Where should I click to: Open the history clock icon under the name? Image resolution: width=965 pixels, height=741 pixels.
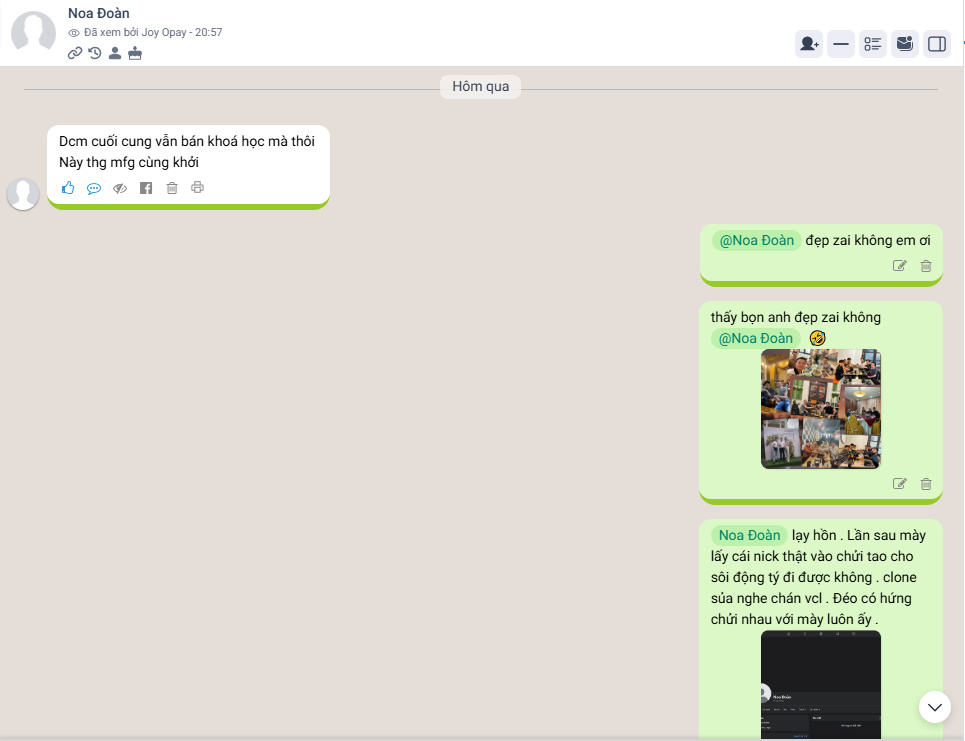click(x=95, y=53)
